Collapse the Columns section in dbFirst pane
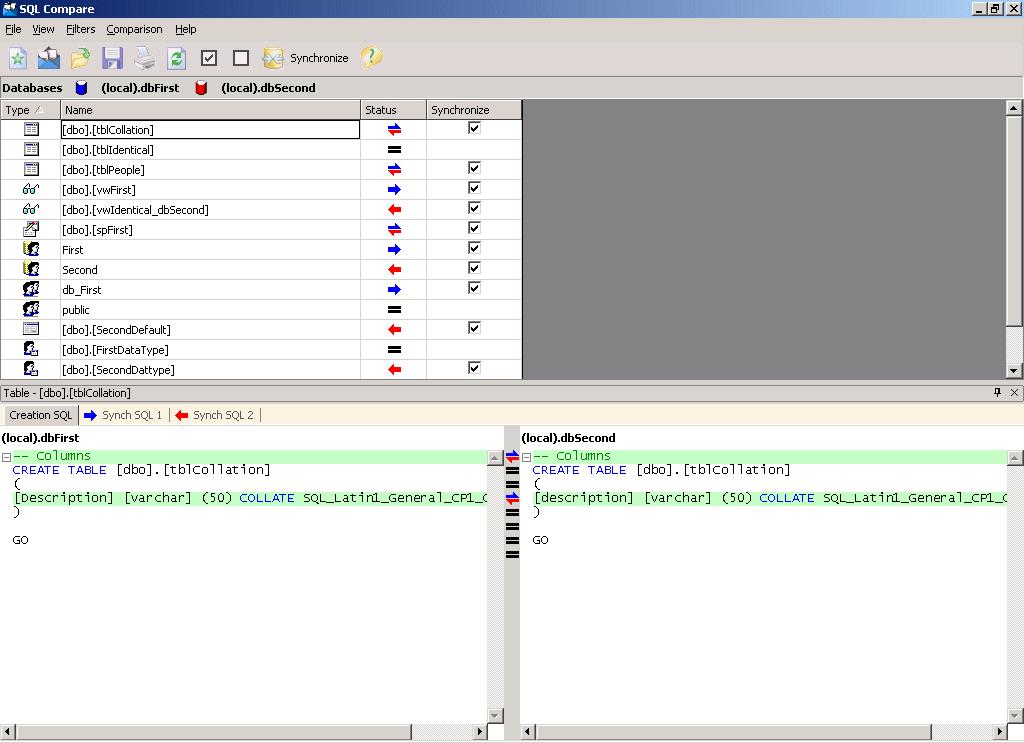The image size is (1024, 743). pyautogui.click(x=6, y=457)
